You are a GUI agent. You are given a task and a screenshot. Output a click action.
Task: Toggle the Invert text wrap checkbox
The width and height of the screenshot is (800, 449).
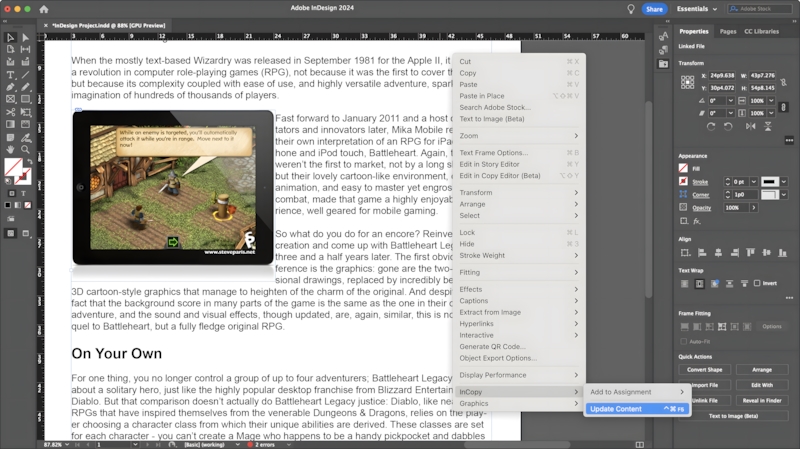tap(757, 283)
